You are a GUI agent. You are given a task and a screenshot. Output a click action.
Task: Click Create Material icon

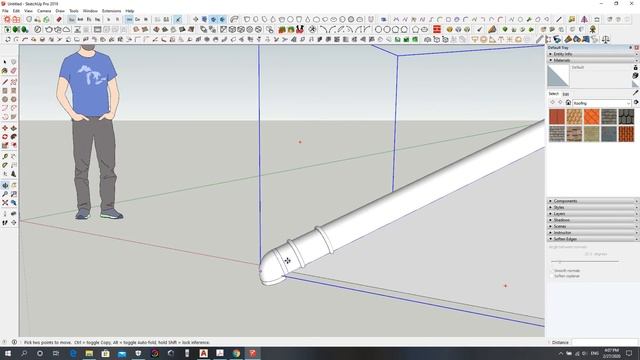635,76
